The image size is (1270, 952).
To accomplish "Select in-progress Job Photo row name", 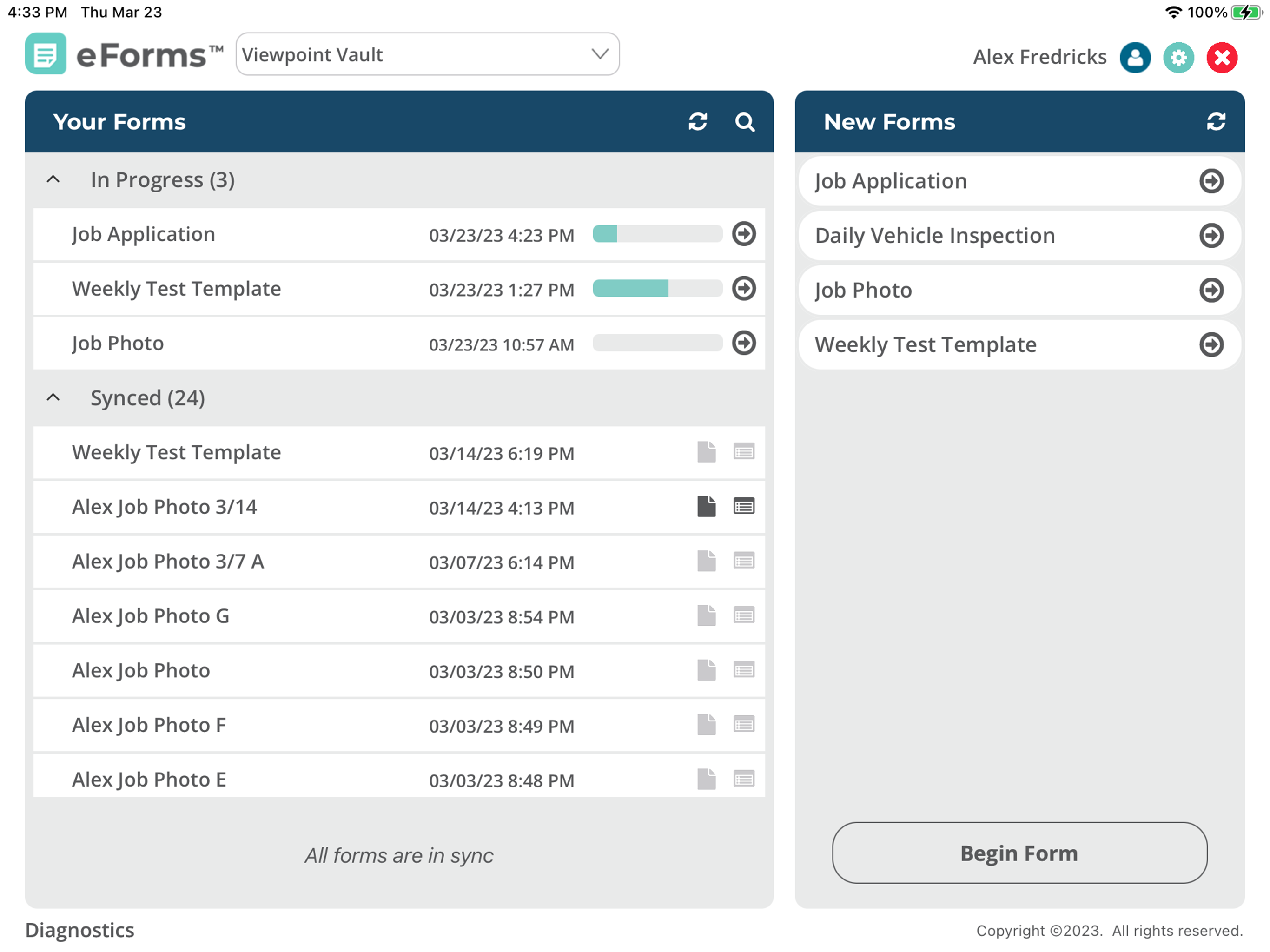I will point(118,344).
